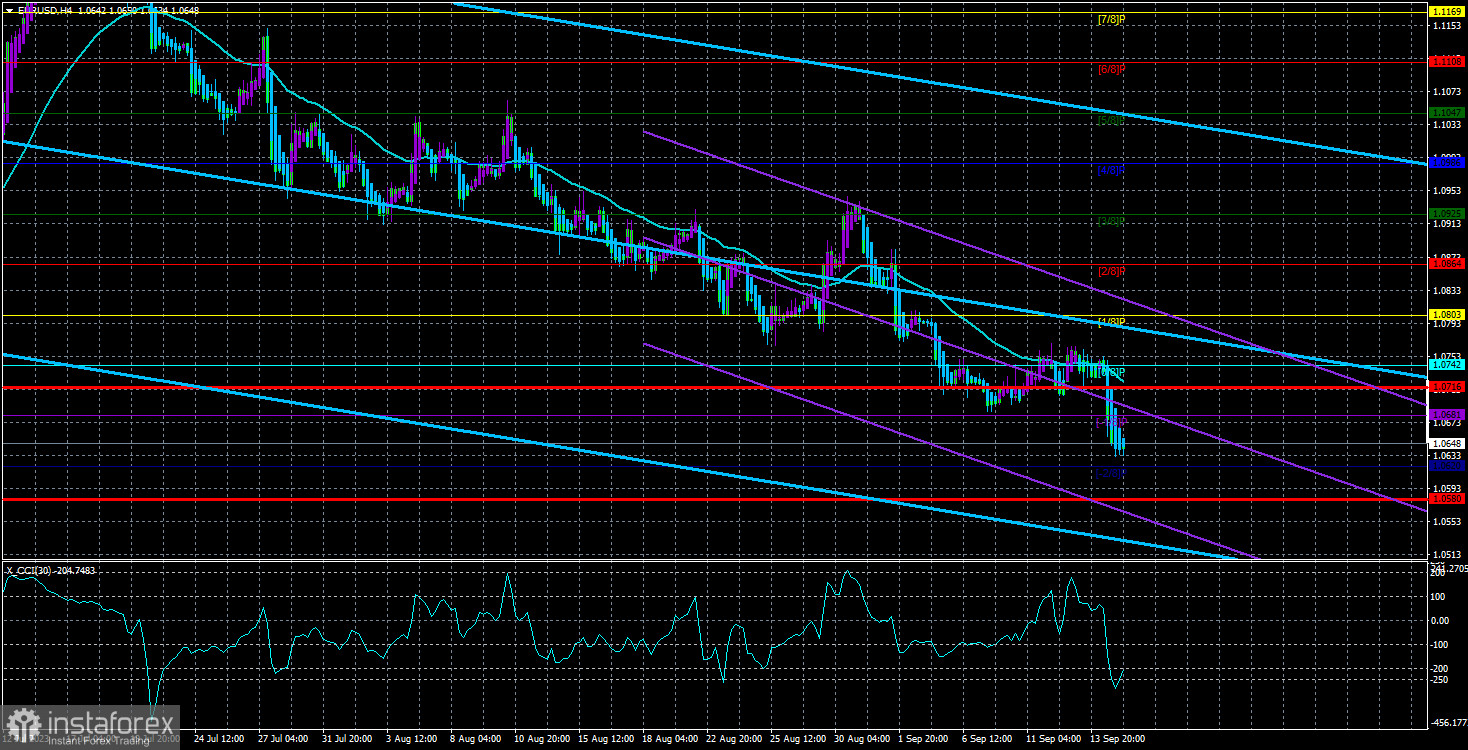Select the 1.0742 cyan price tag
The width and height of the screenshot is (1468, 750).
click(1447, 365)
